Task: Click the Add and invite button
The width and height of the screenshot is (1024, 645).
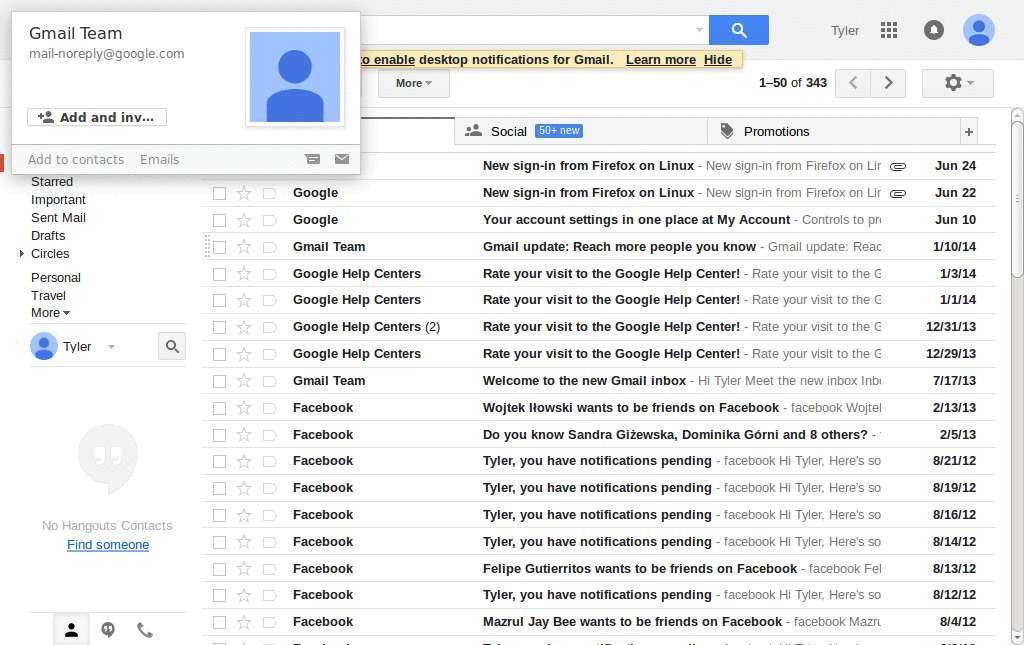Action: (x=96, y=117)
